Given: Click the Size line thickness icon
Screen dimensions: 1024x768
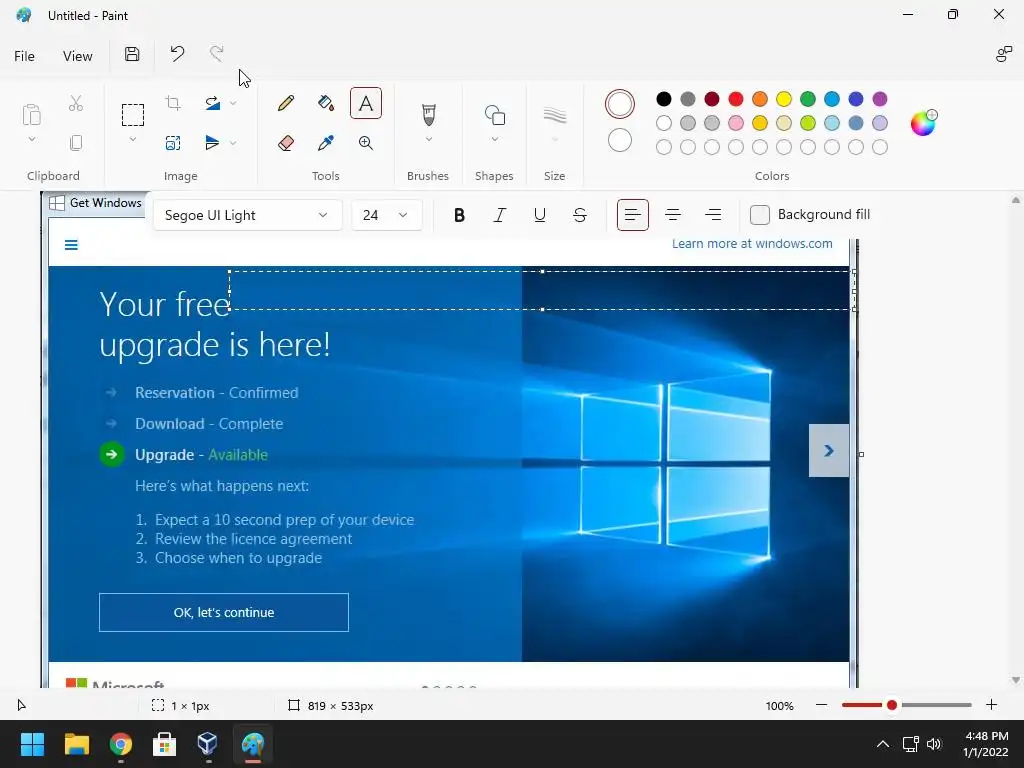Looking at the screenshot, I should pos(554,115).
